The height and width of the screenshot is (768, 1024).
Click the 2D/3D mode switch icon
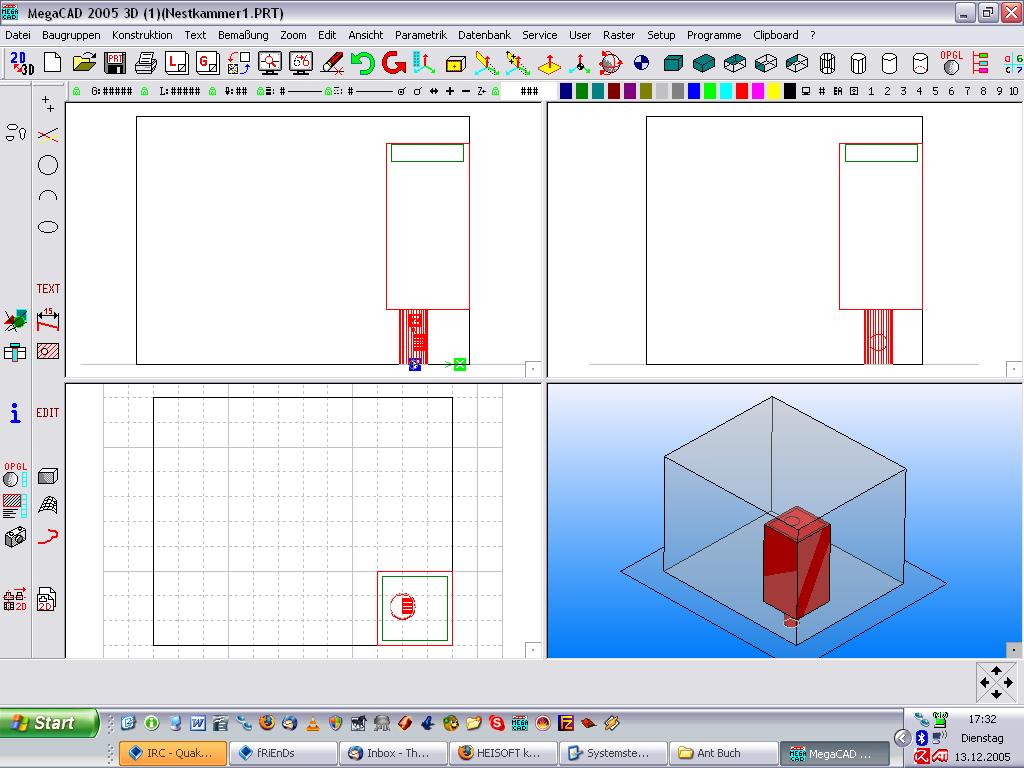(x=21, y=63)
